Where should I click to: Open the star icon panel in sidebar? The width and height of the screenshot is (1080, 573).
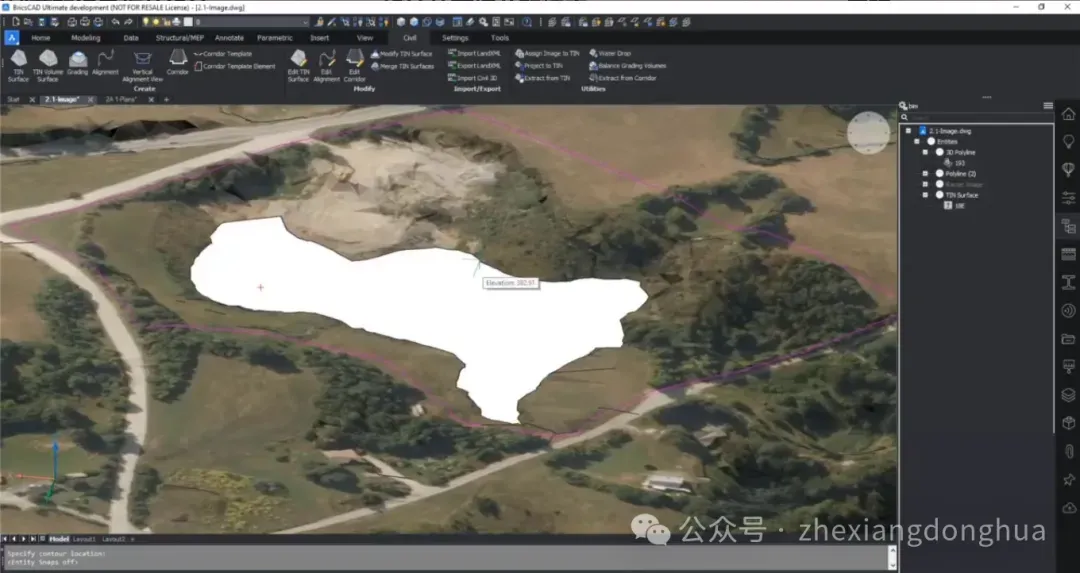1068,479
